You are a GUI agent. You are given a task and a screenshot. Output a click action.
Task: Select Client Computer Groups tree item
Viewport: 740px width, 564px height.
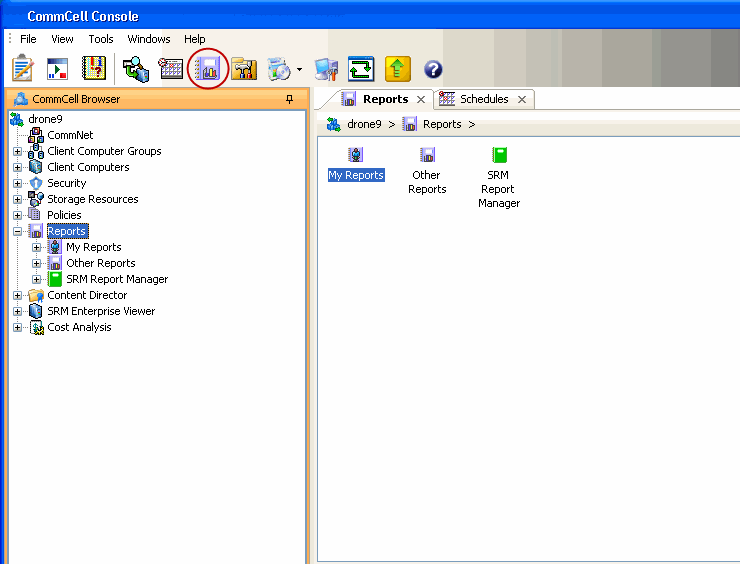tap(104, 151)
